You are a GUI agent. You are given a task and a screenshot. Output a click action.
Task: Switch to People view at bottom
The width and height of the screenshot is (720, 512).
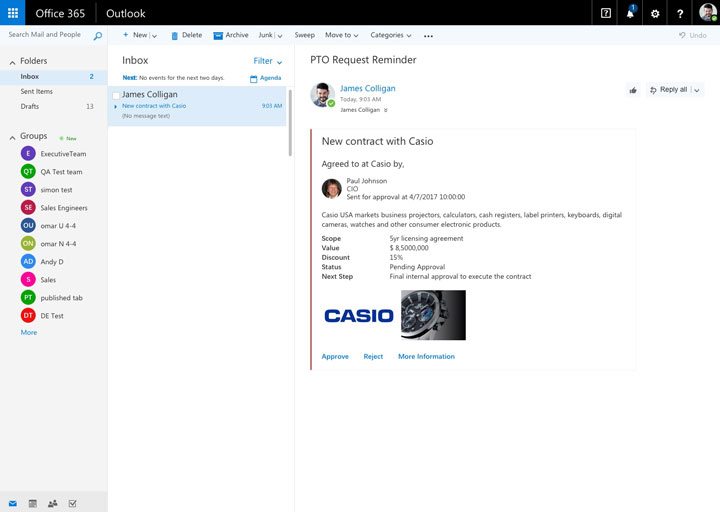pos(52,503)
